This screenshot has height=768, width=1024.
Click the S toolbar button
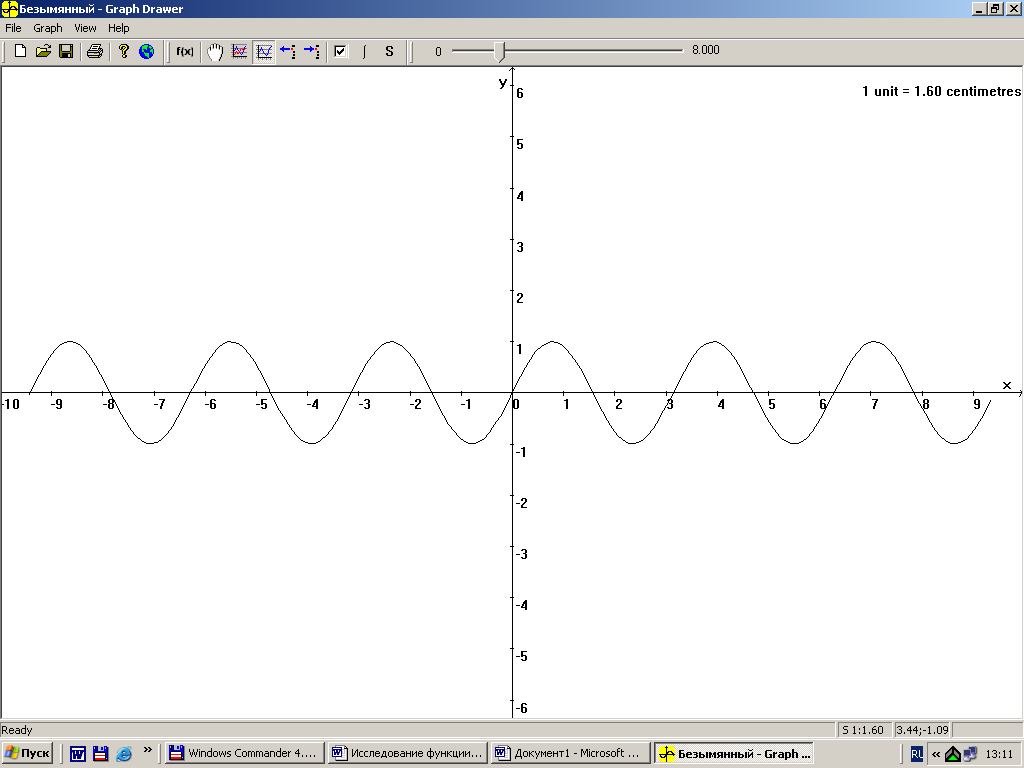(x=389, y=51)
